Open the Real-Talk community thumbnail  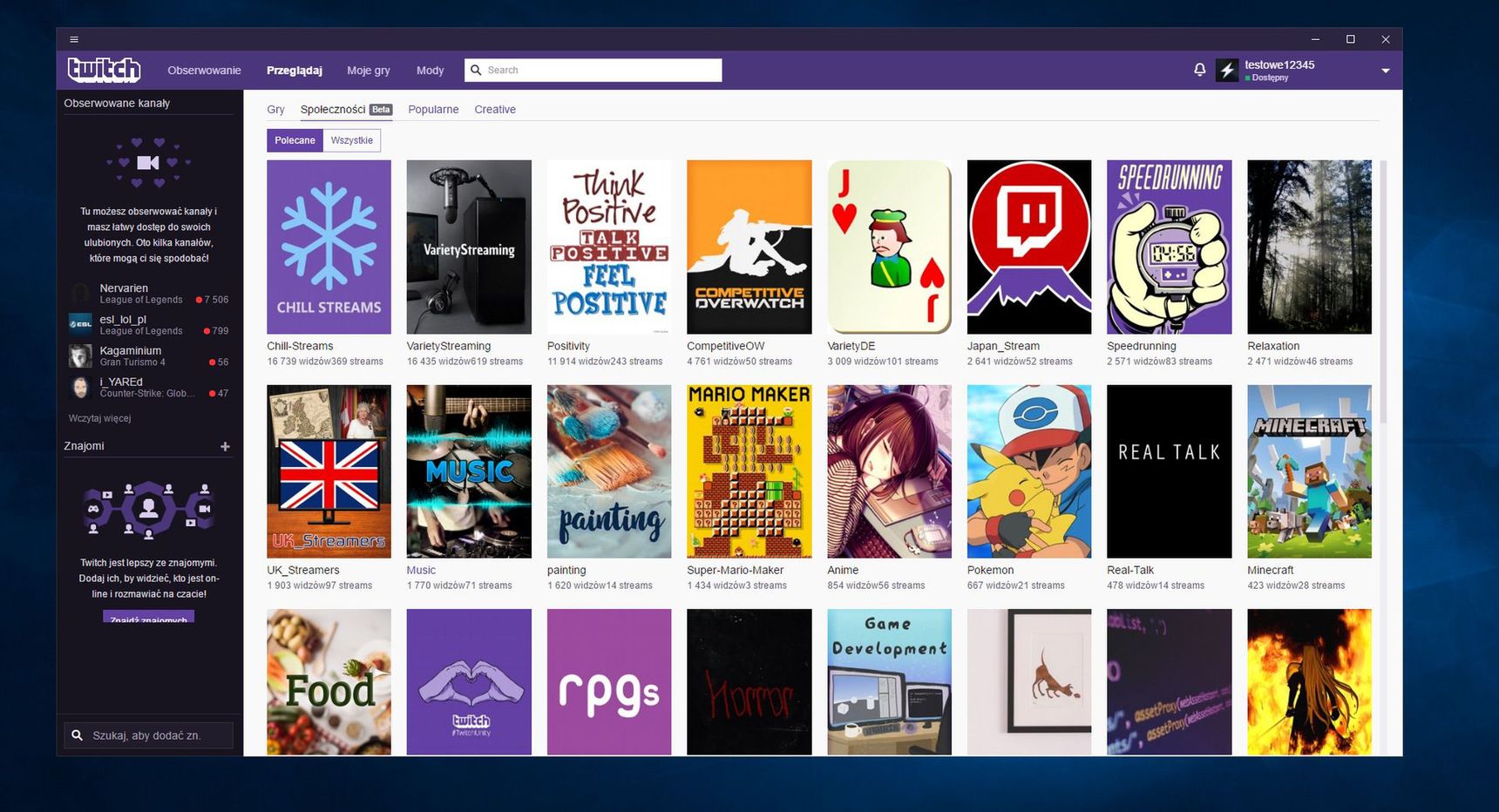click(1170, 471)
